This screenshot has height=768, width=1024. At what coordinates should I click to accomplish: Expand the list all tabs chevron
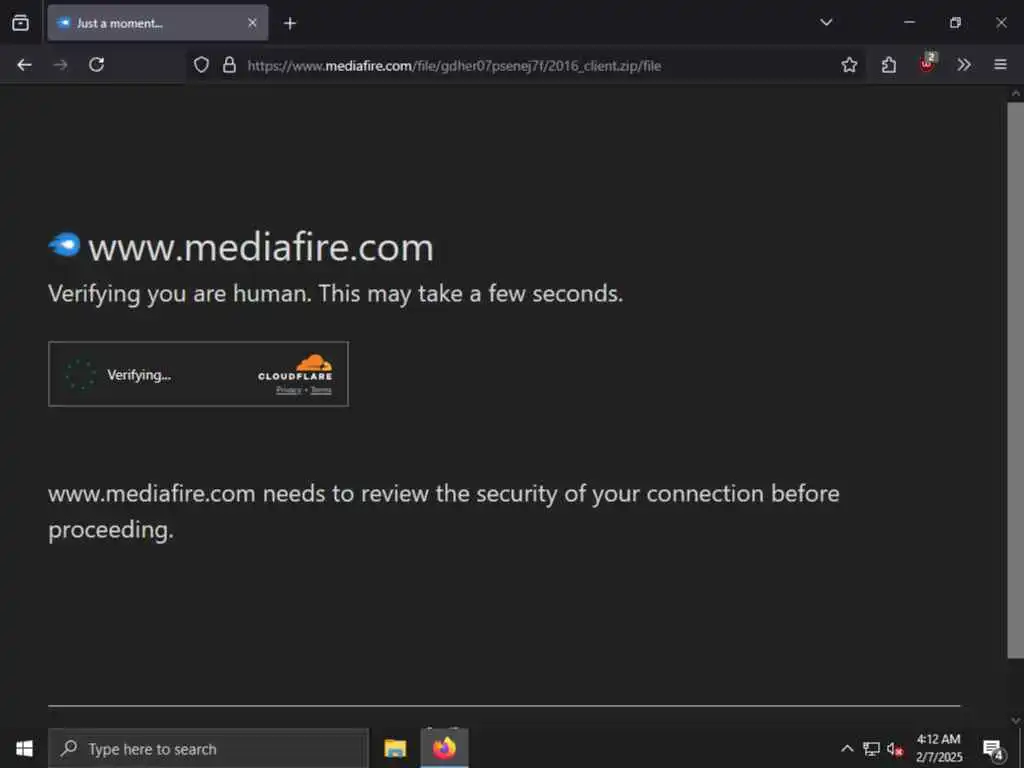point(826,22)
